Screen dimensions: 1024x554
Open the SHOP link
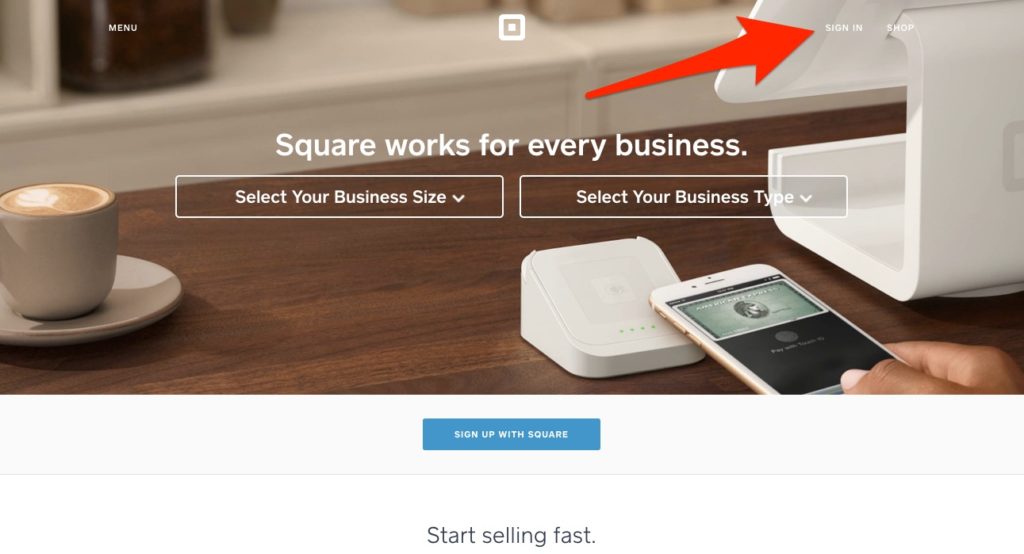900,28
